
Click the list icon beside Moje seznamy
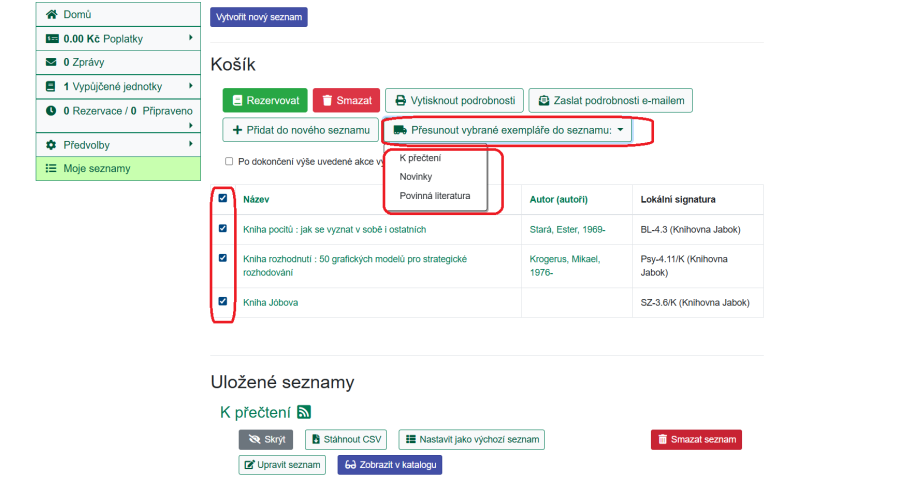[52, 169]
